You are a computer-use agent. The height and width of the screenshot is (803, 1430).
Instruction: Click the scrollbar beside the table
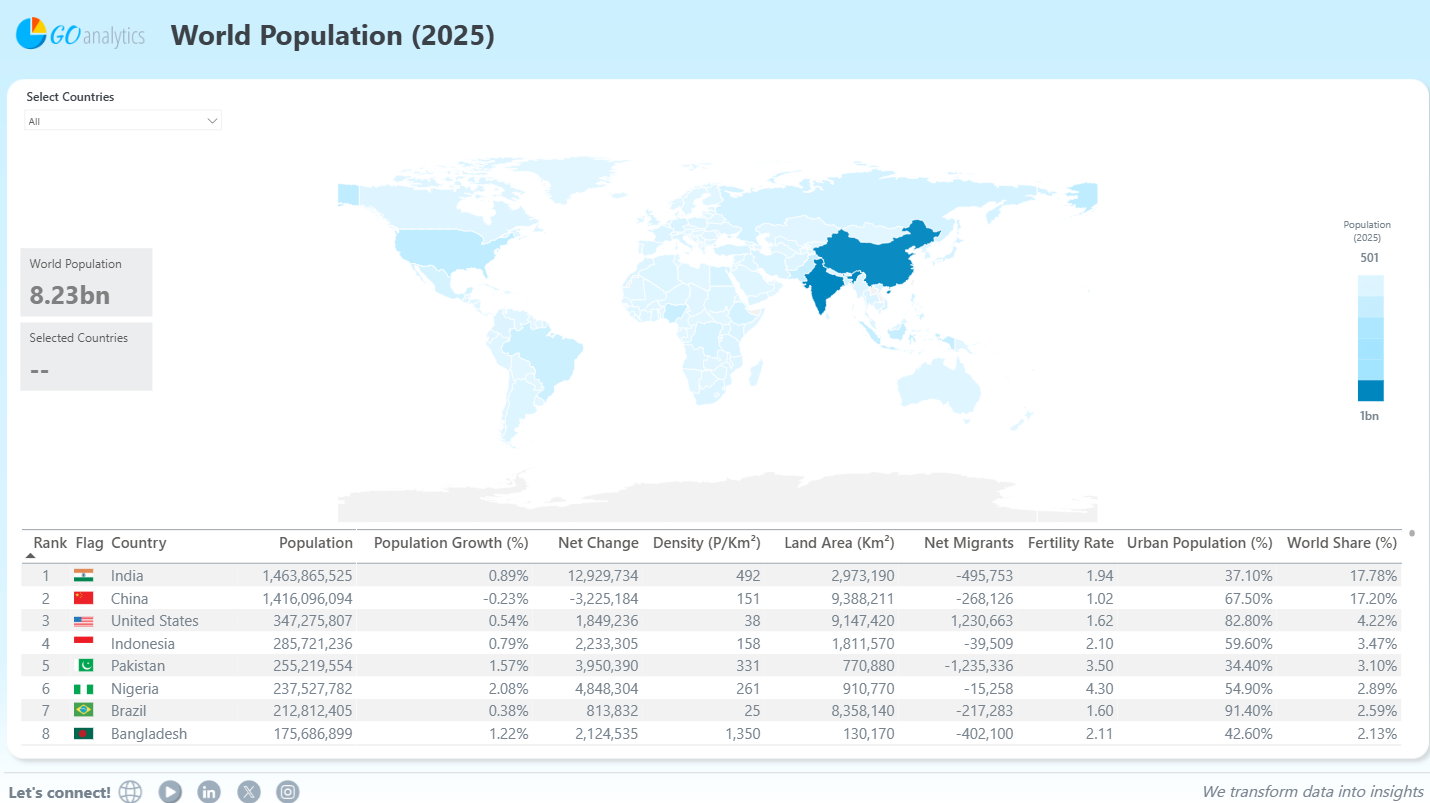(x=1412, y=535)
